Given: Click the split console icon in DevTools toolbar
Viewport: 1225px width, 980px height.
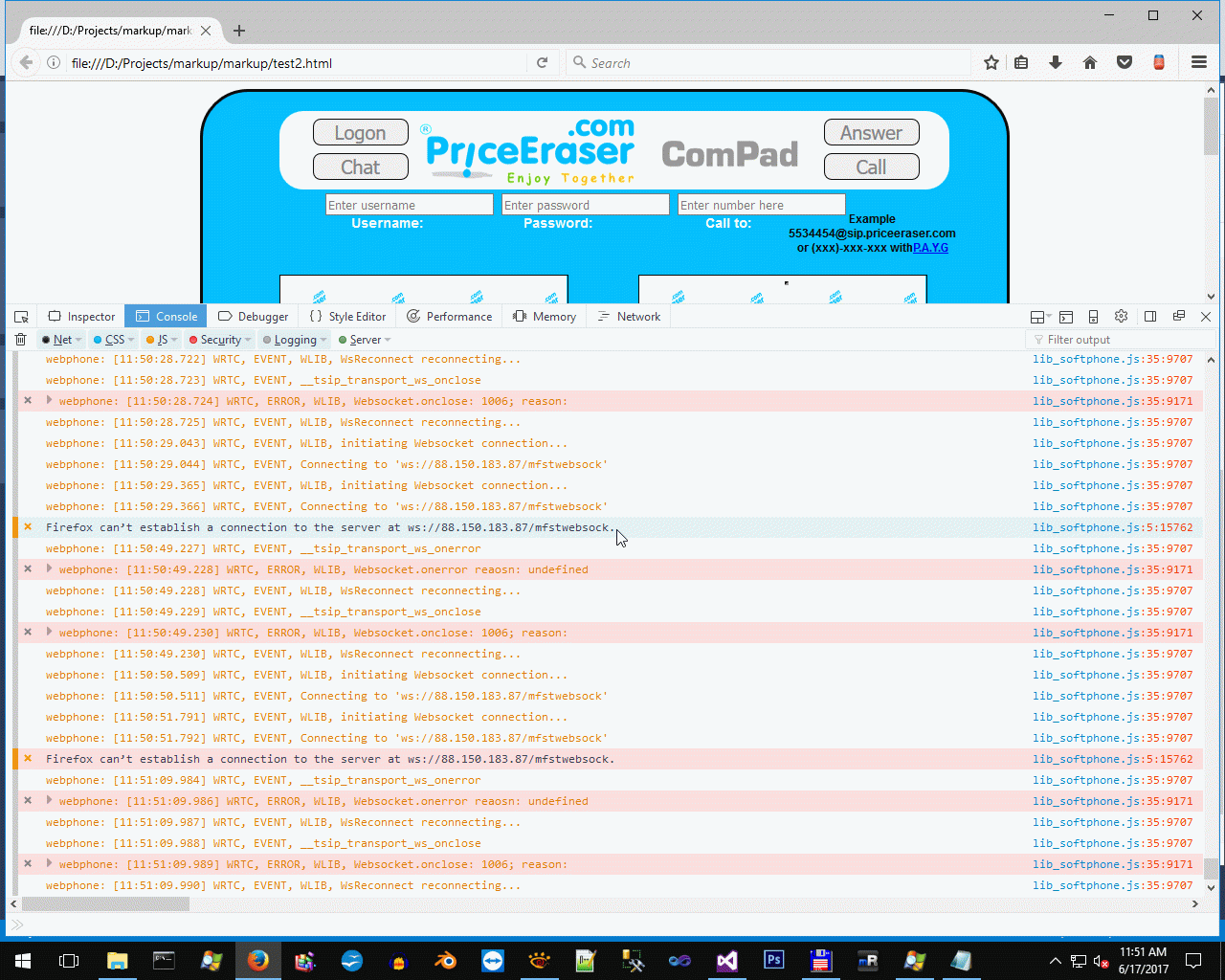Looking at the screenshot, I should click(x=1066, y=317).
